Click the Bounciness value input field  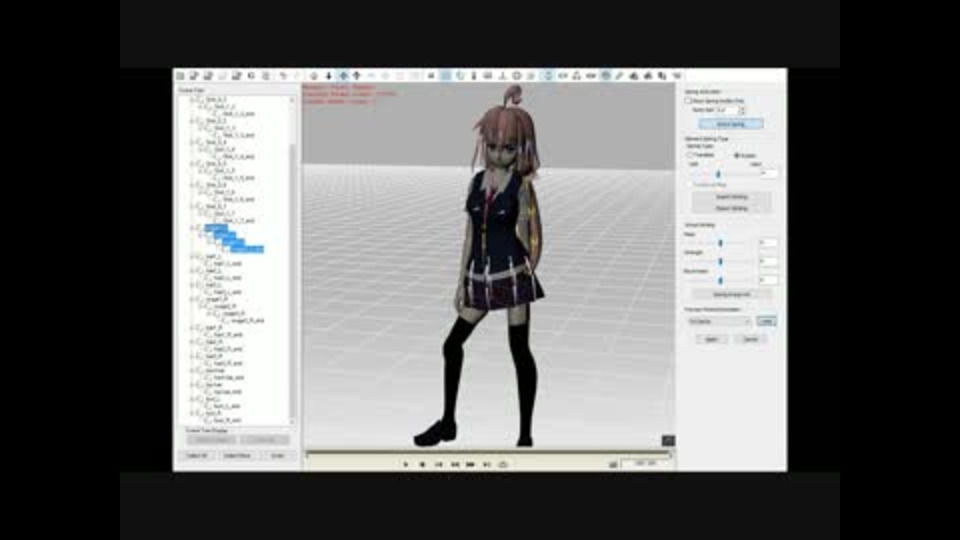(768, 280)
